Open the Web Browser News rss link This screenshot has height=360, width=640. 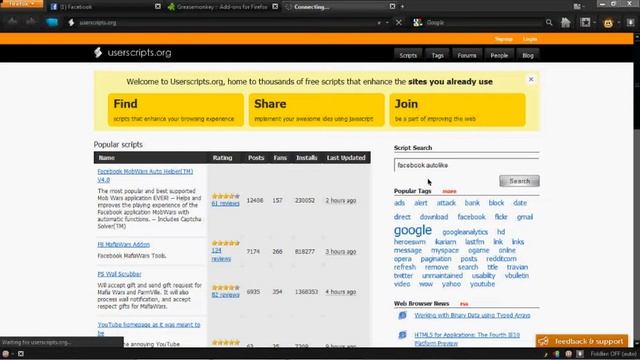tap(464, 304)
